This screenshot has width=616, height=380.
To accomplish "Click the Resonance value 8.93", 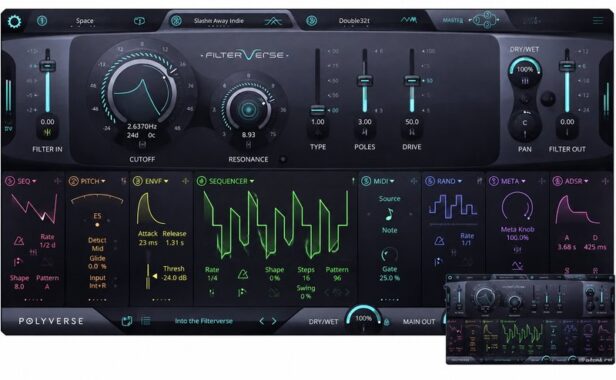I will [248, 135].
